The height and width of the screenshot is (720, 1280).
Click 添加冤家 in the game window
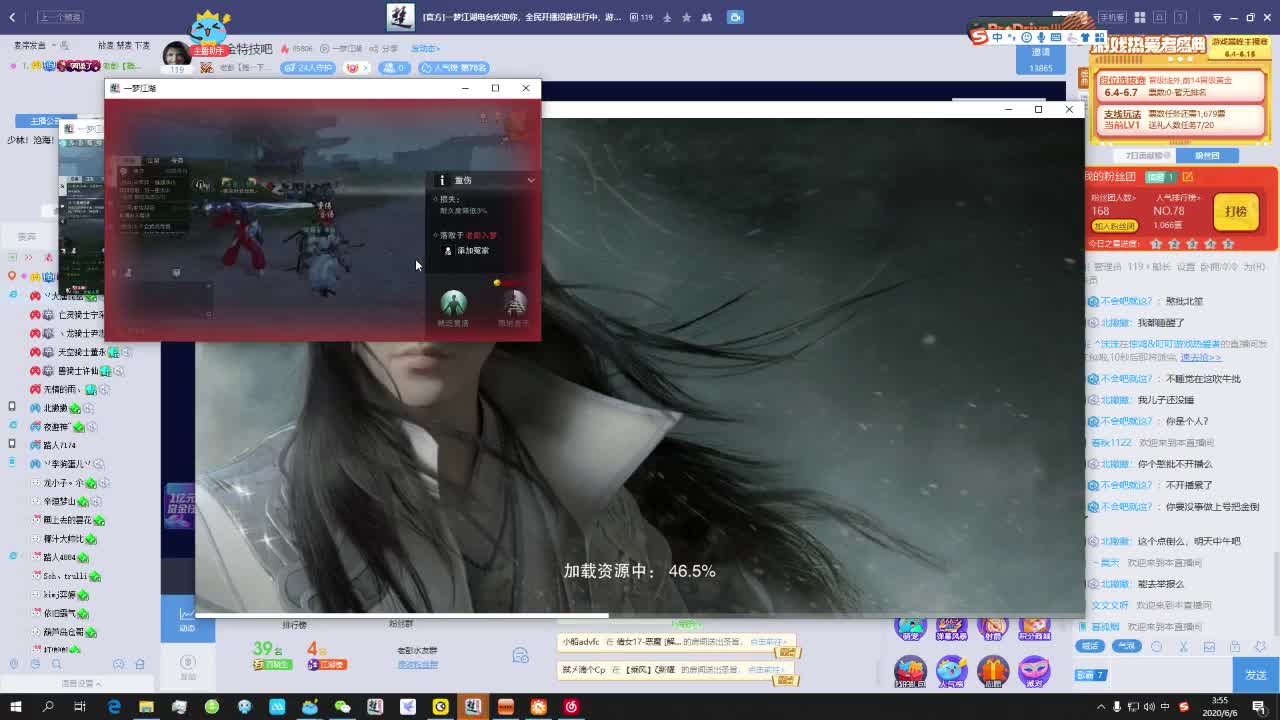click(467, 250)
